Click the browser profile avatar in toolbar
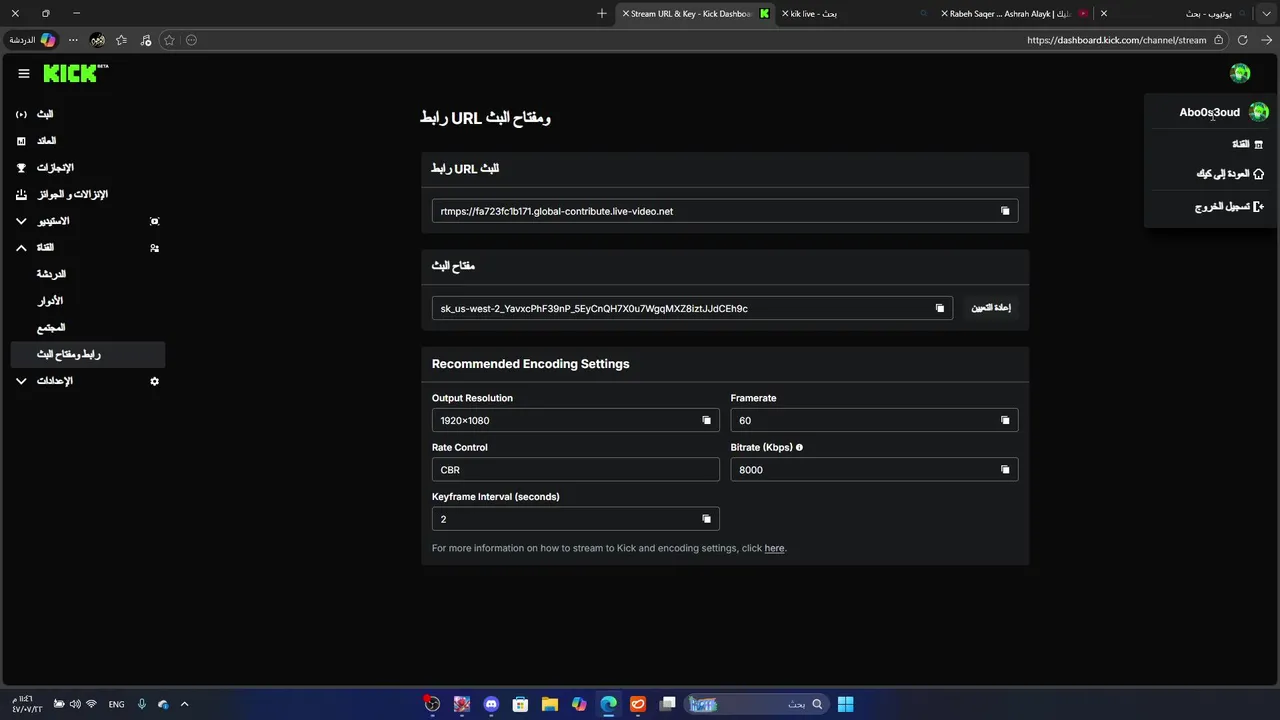Image resolution: width=1280 pixels, height=720 pixels. tap(97, 40)
